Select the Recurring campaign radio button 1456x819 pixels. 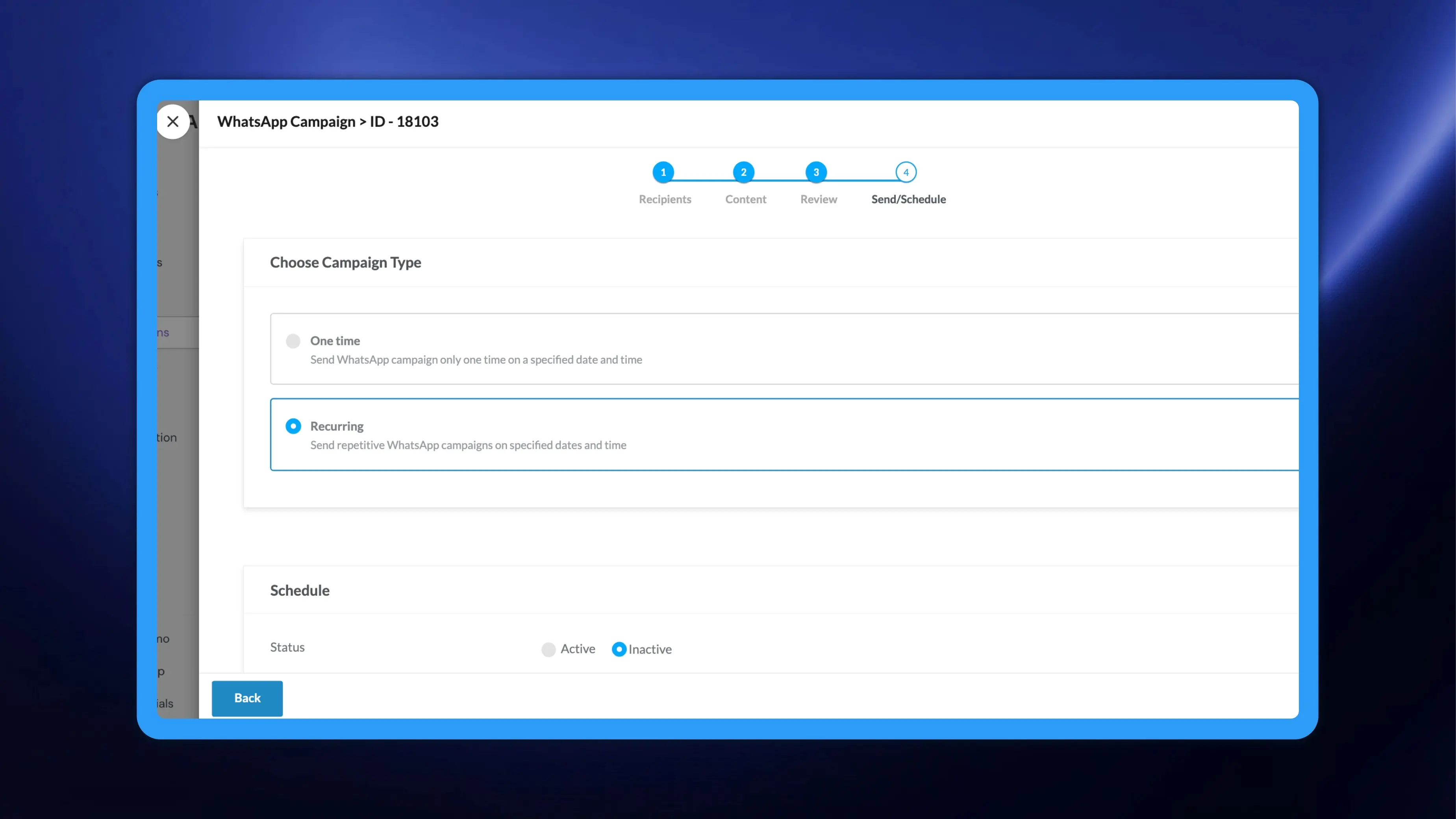click(293, 426)
